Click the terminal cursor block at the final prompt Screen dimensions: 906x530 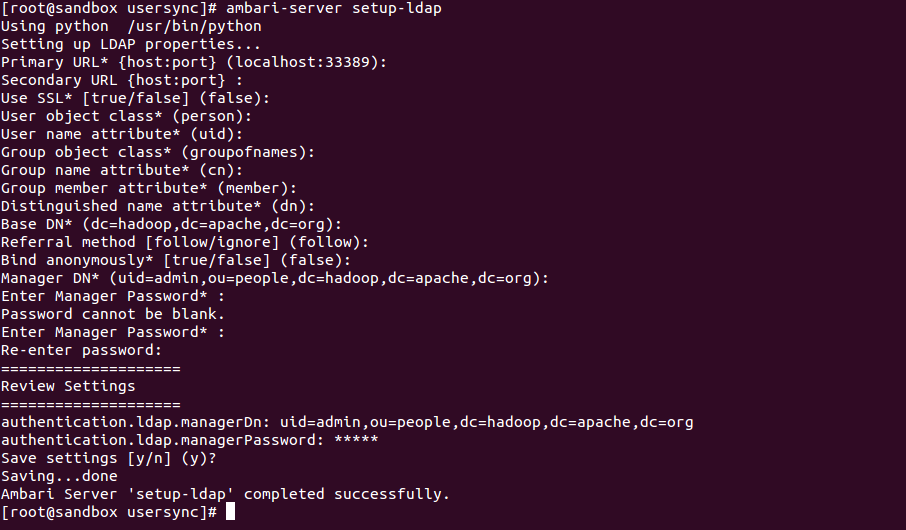pyautogui.click(x=231, y=512)
